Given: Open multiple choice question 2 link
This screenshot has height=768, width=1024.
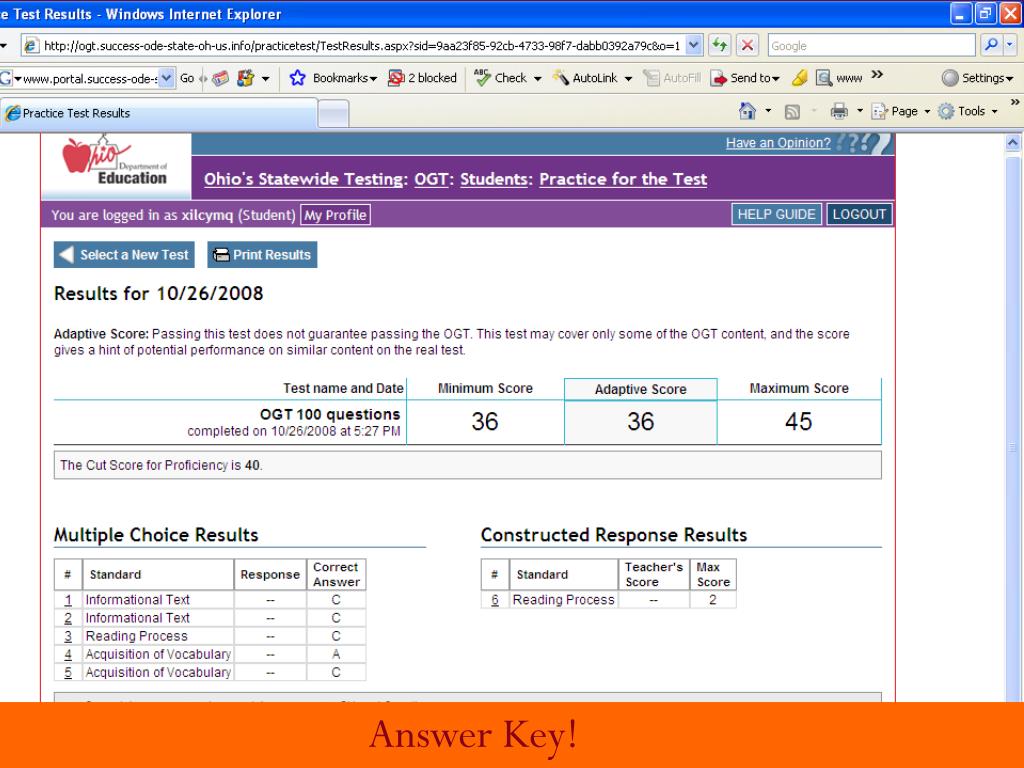Looking at the screenshot, I should point(68,618).
